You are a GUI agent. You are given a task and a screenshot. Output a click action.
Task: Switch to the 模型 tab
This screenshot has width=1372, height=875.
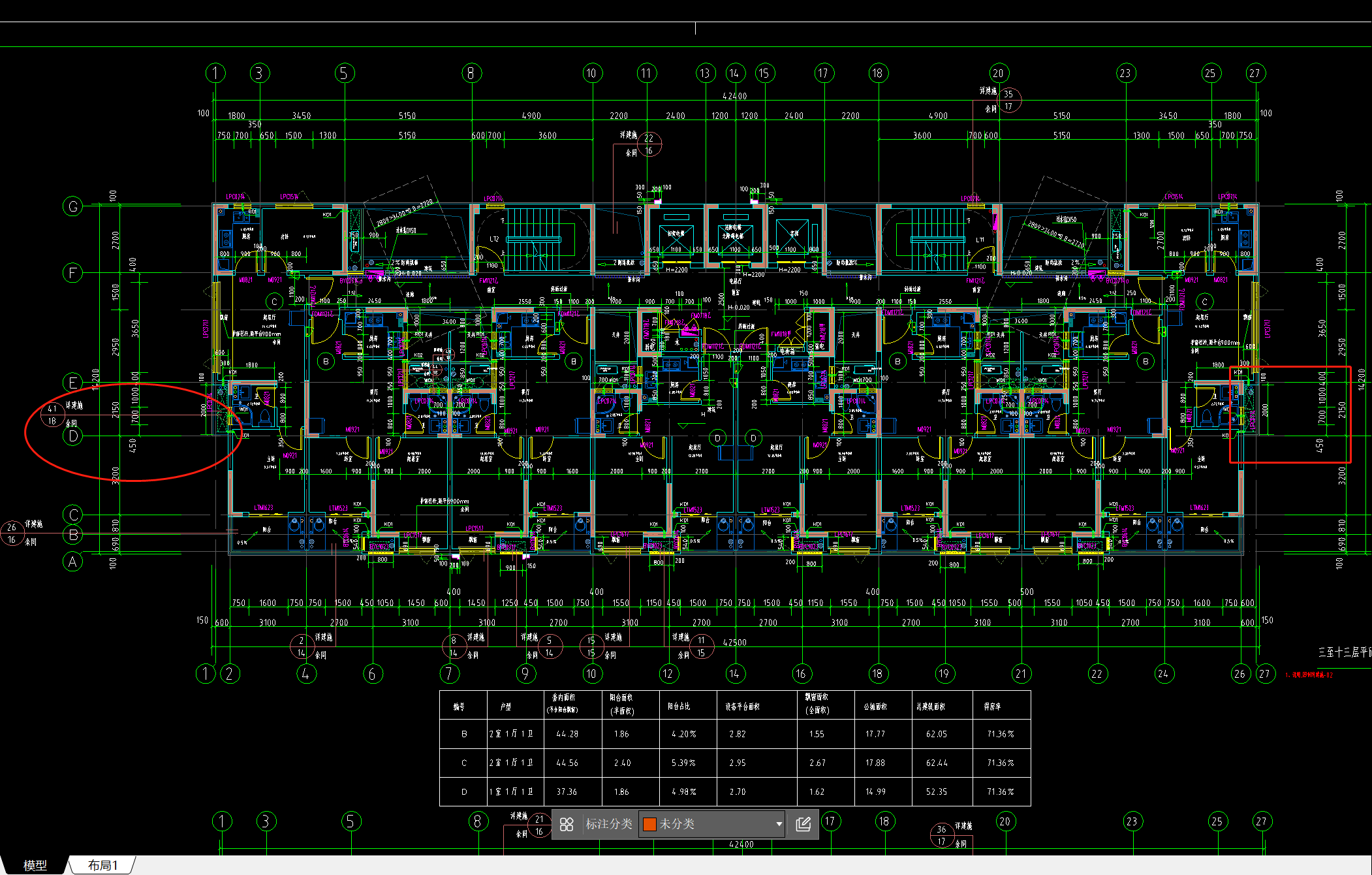[x=35, y=865]
